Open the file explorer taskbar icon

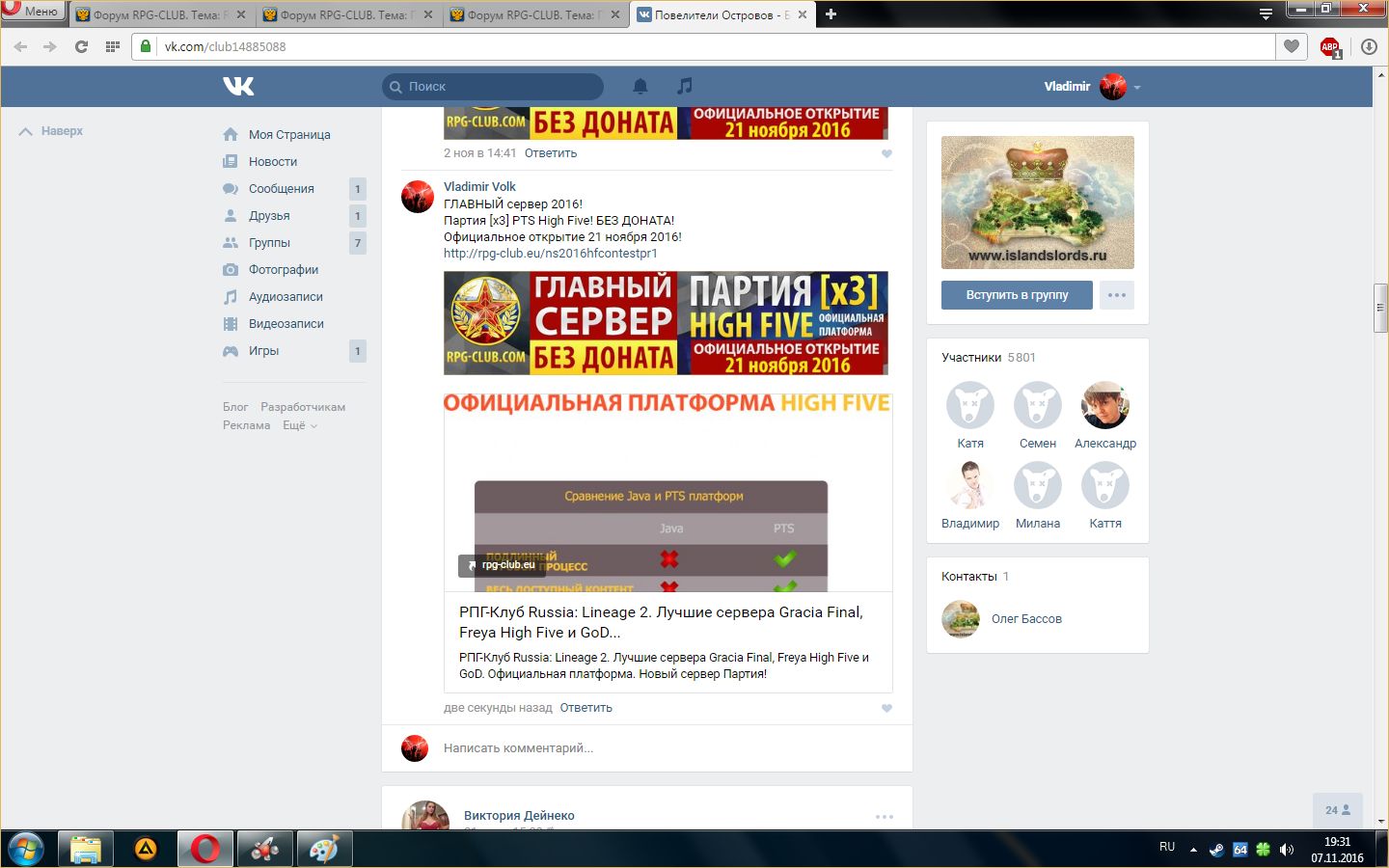tap(85, 850)
